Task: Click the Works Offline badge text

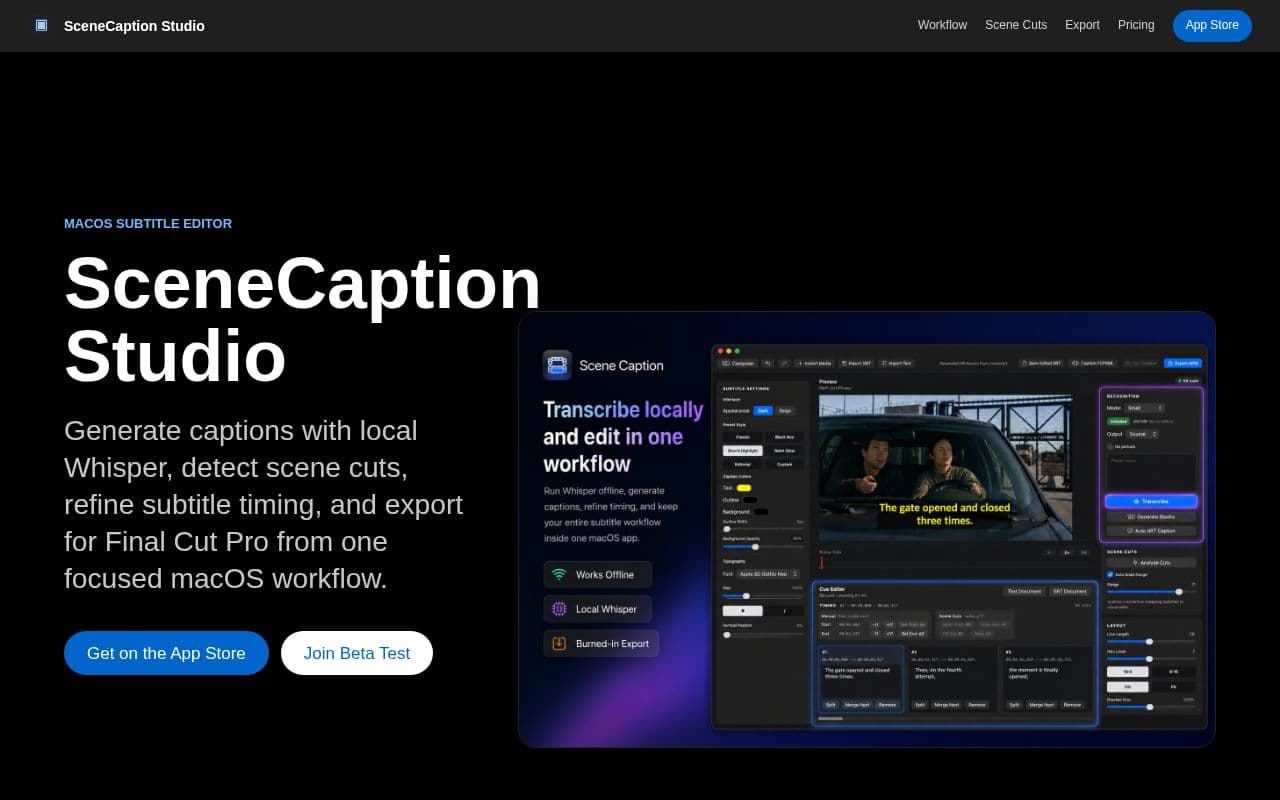Action: 605,575
